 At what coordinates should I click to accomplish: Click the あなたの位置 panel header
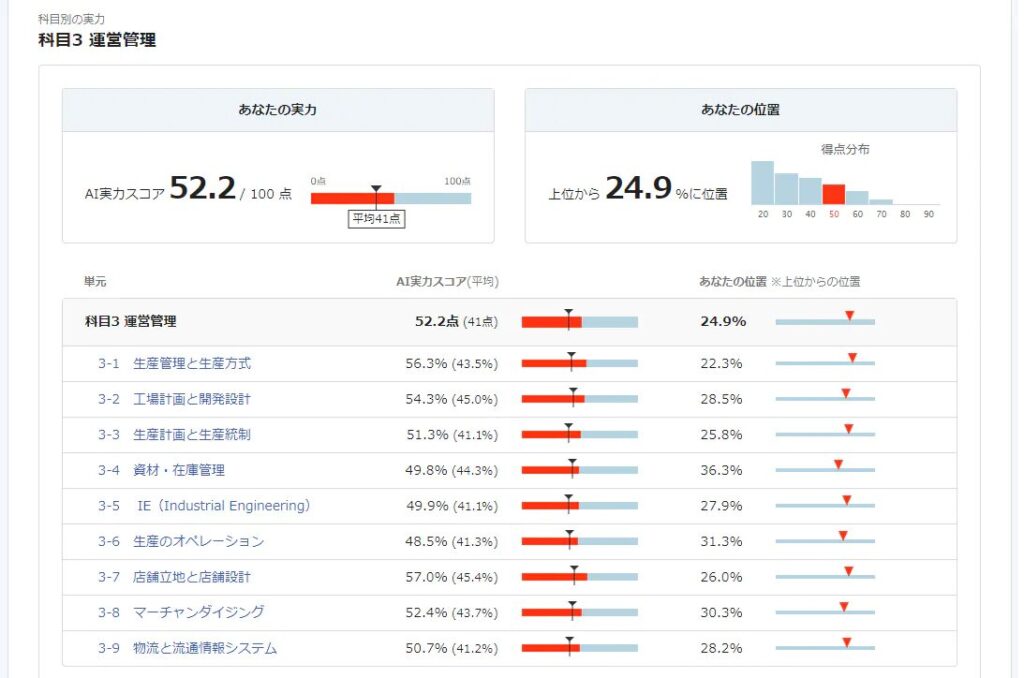tap(740, 110)
